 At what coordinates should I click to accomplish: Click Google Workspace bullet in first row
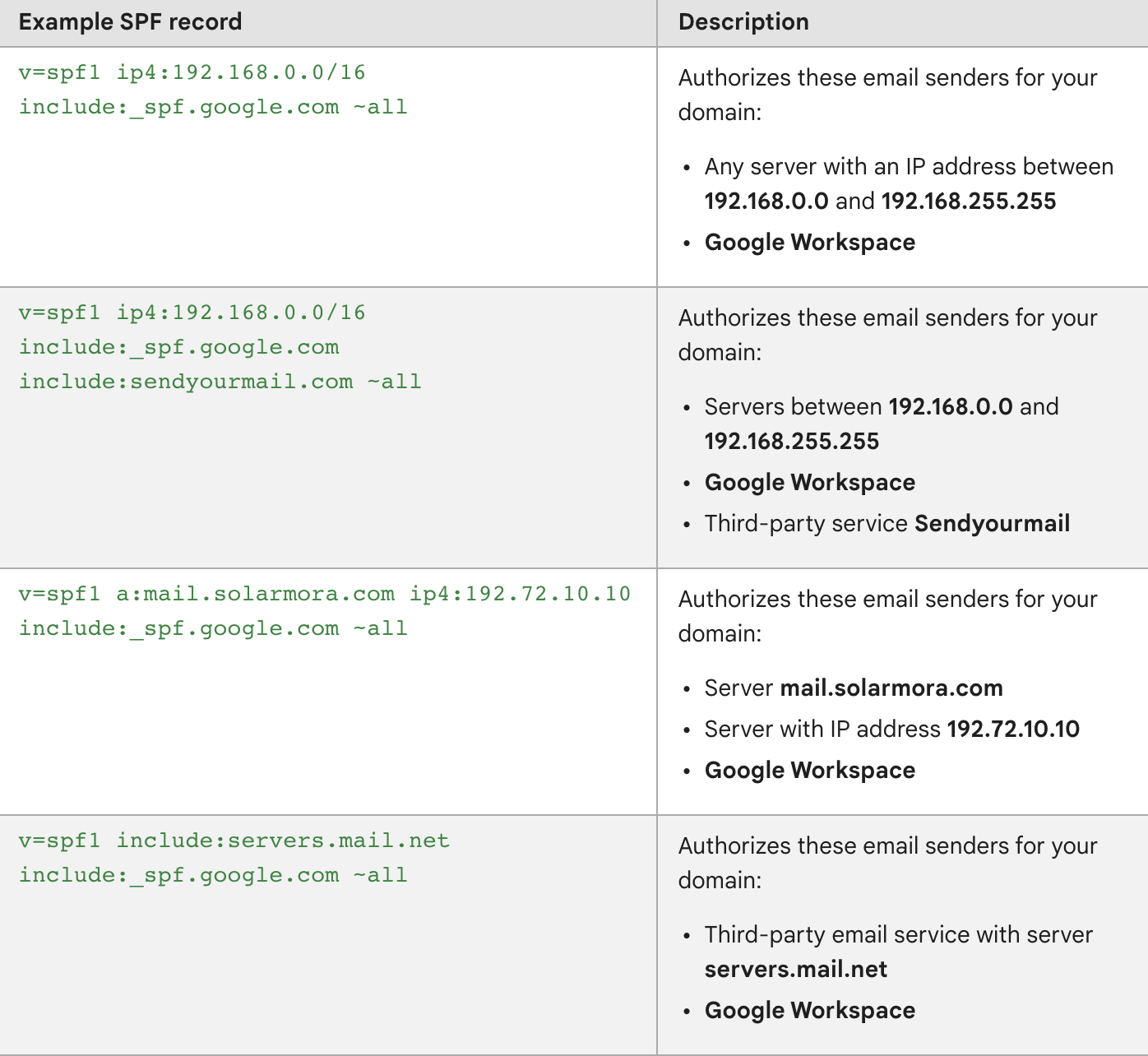(810, 243)
